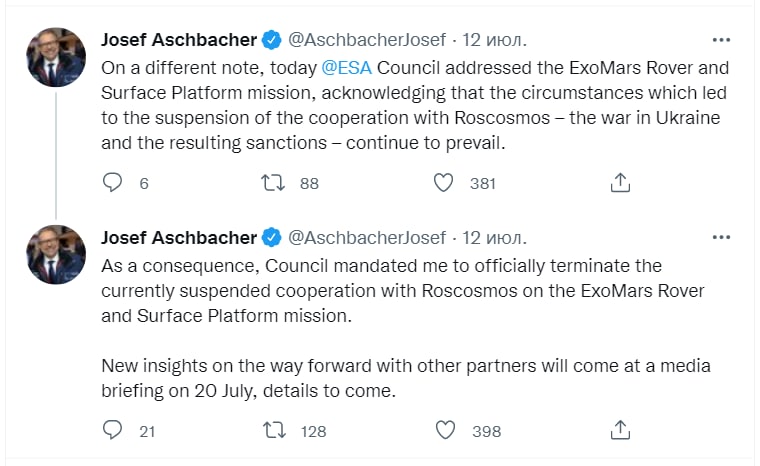The height and width of the screenshot is (466, 760).
Task: Like the first tweet with 381 likes
Action: [445, 183]
